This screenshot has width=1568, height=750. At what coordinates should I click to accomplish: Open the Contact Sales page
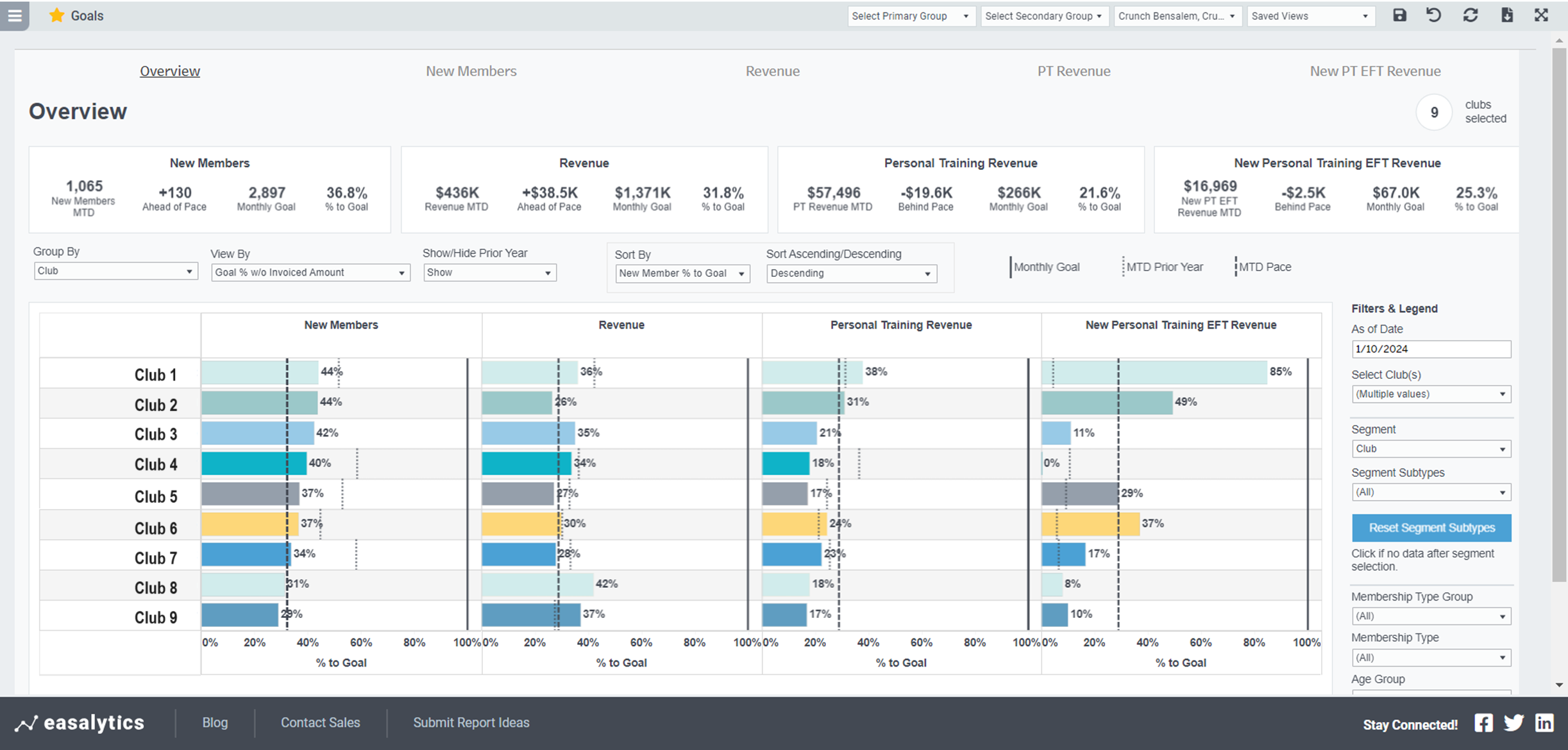(x=321, y=722)
